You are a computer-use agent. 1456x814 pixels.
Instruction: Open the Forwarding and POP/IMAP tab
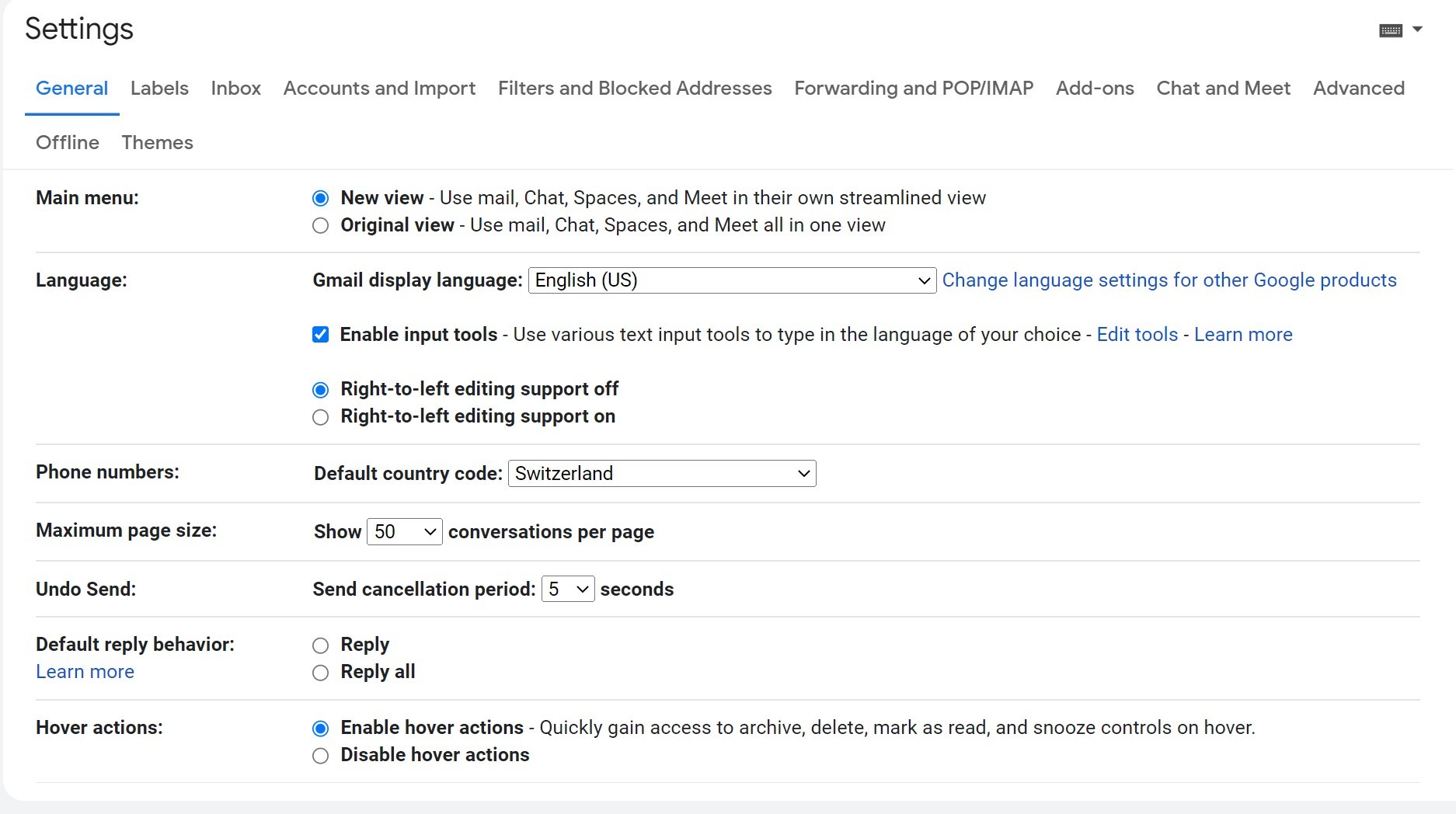point(913,89)
